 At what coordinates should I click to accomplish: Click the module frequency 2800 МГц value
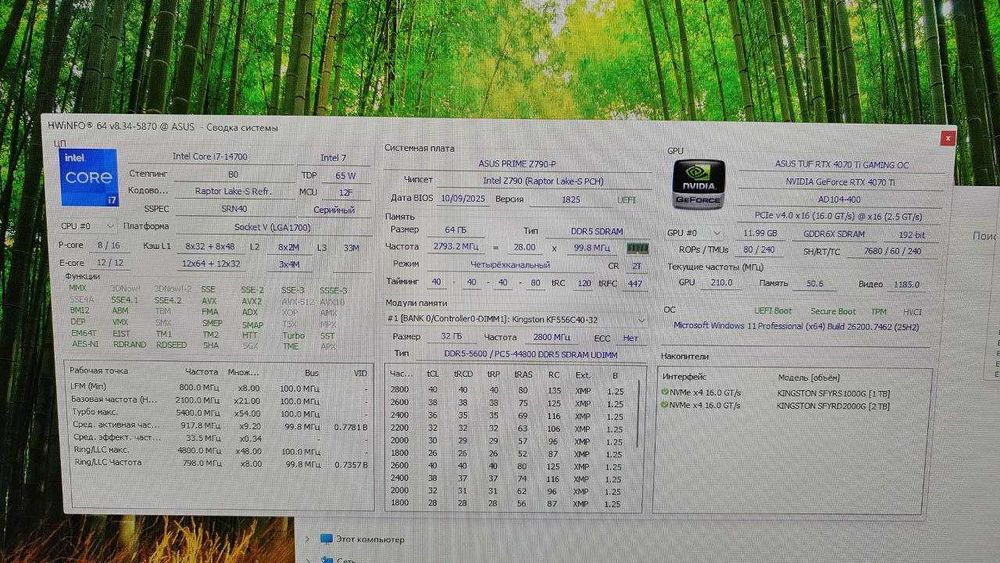point(552,337)
